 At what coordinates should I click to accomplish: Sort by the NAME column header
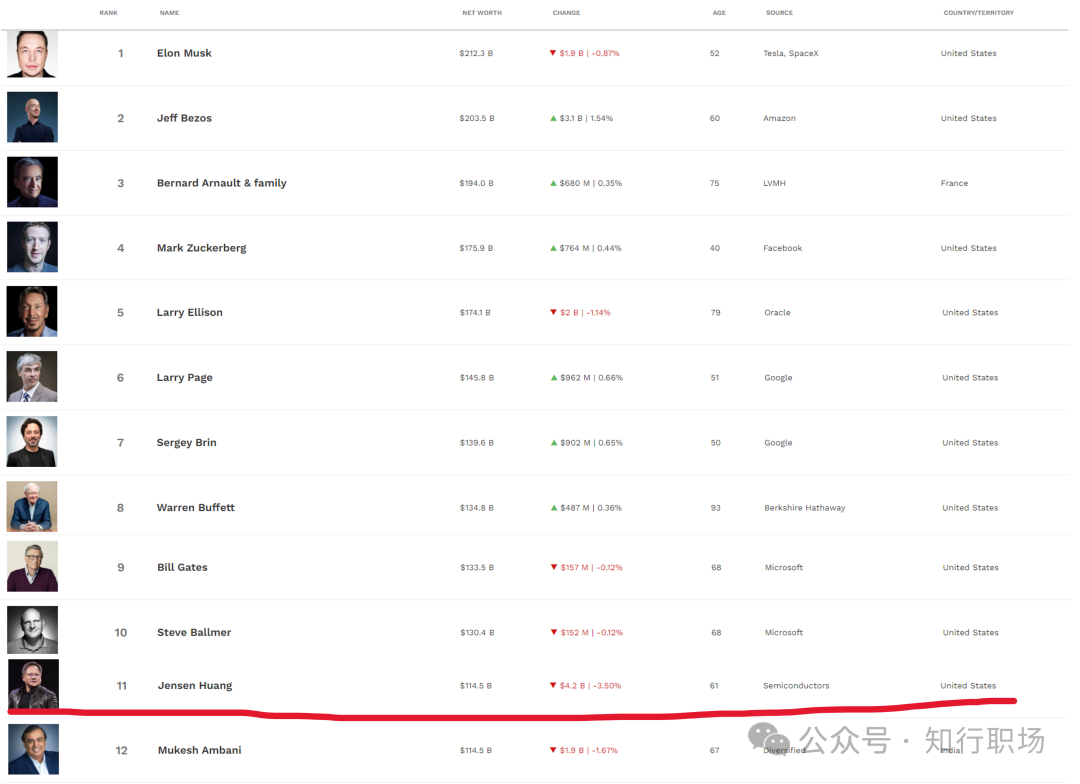pyautogui.click(x=169, y=12)
